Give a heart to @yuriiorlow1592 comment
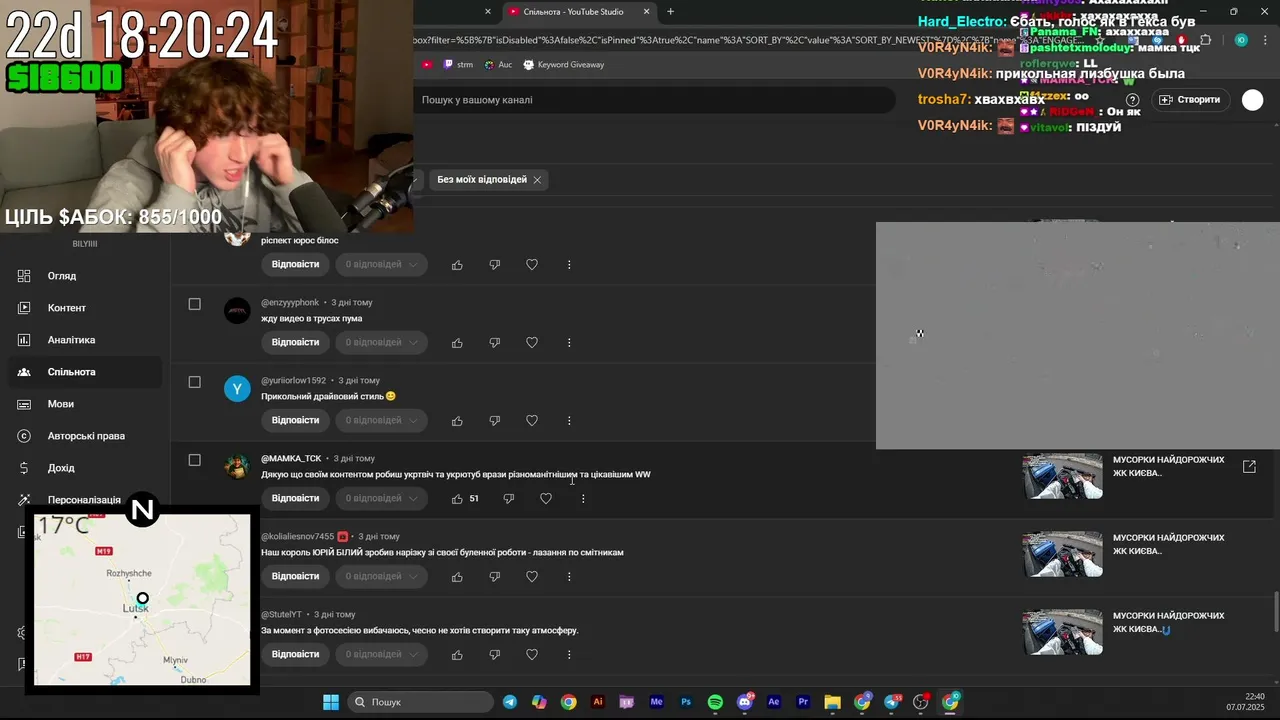 point(532,421)
